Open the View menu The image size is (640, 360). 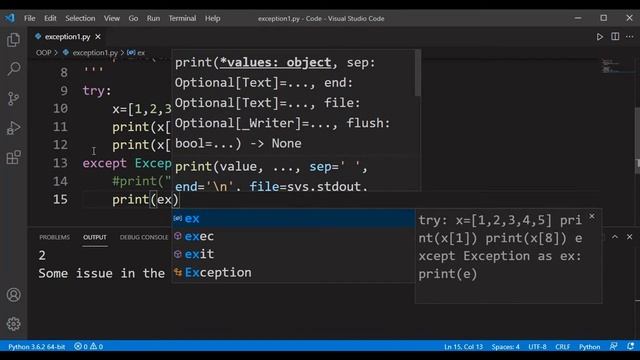point(111,18)
